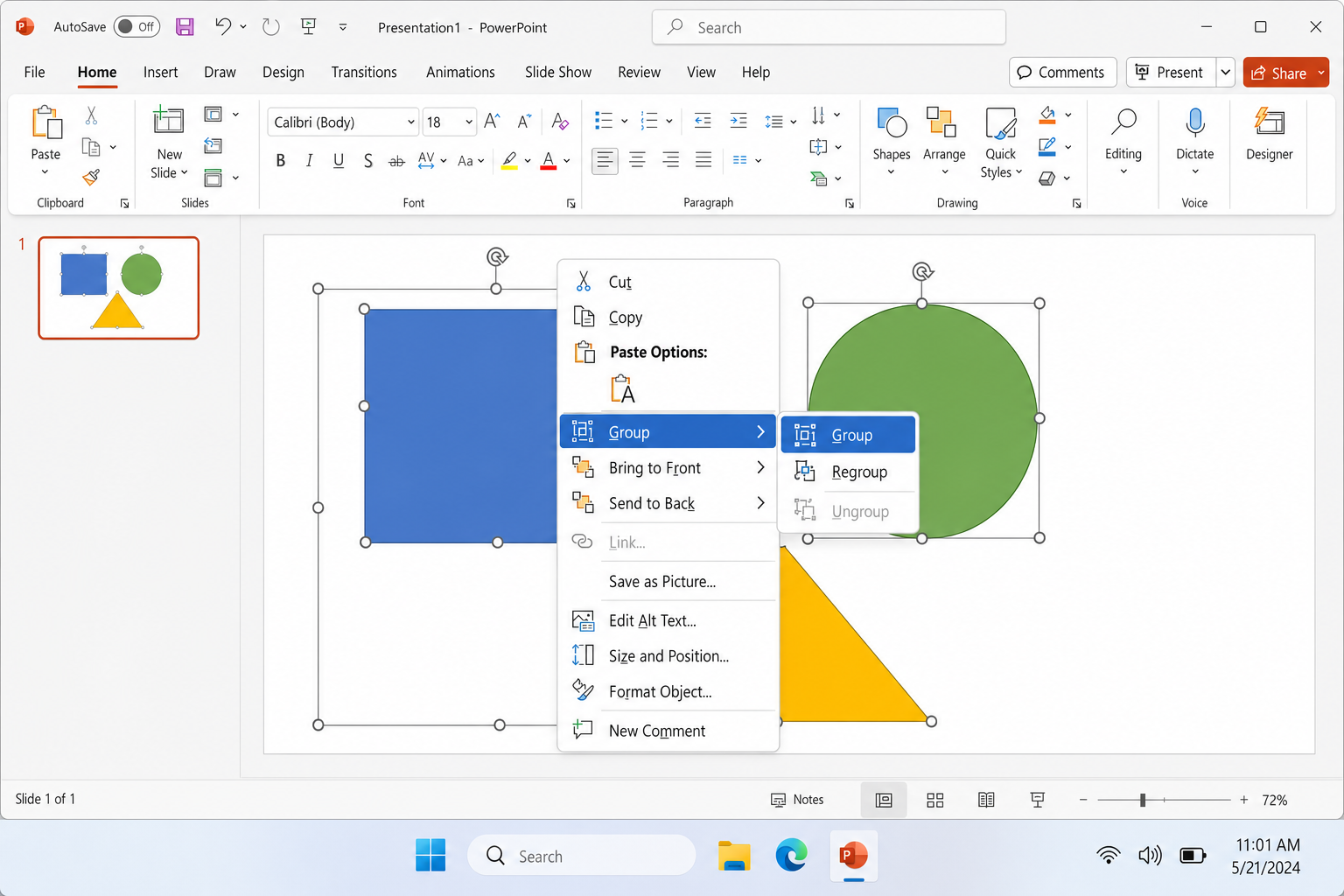Open the Notes pane
The image size is (1344, 896).
(x=797, y=800)
